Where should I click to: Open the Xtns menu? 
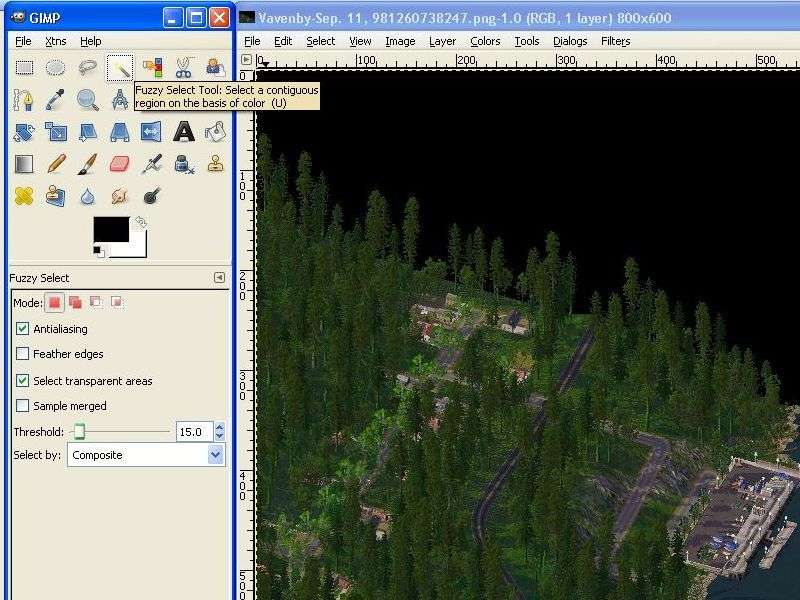coord(56,41)
